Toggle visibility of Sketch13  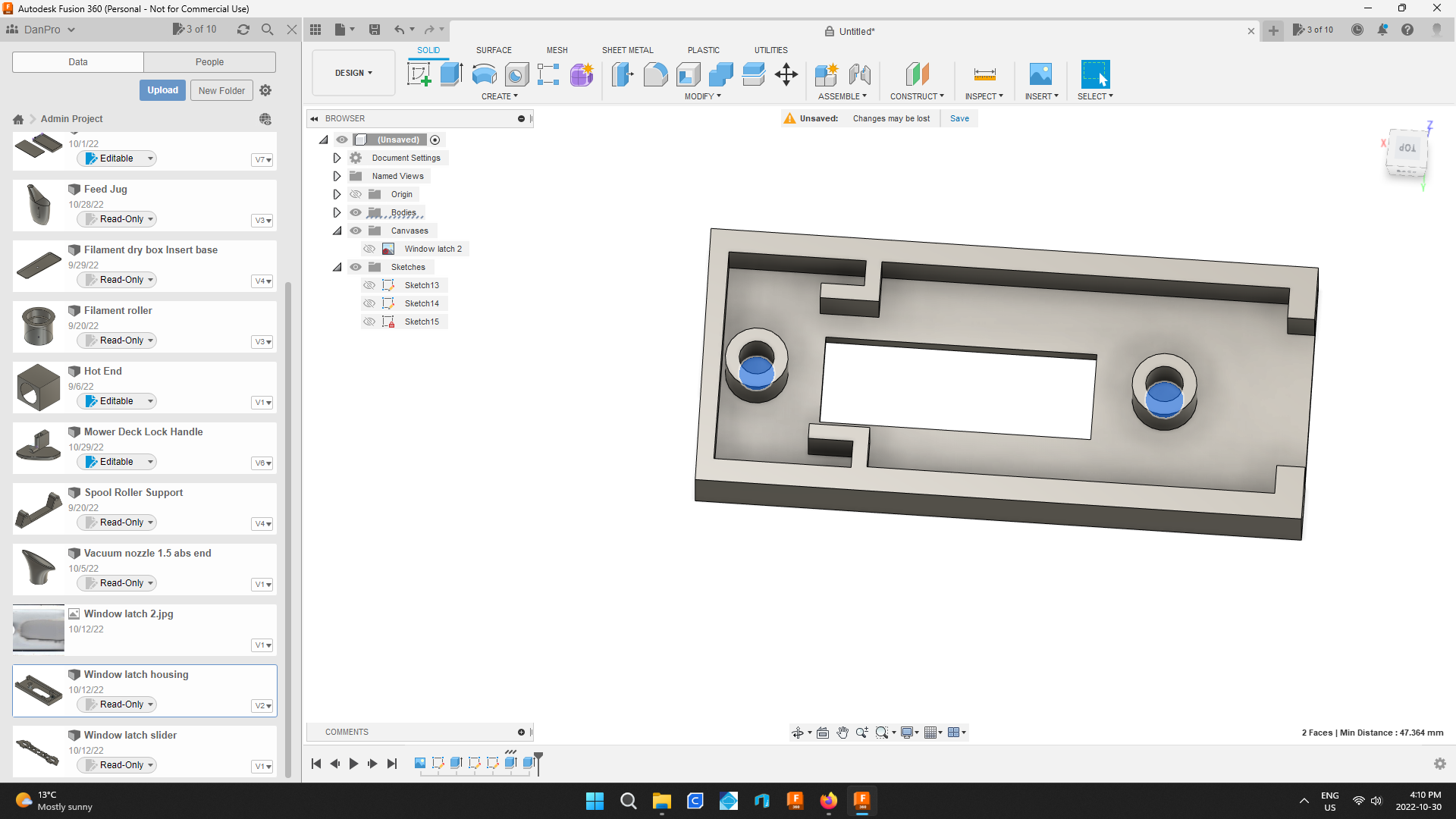point(370,285)
